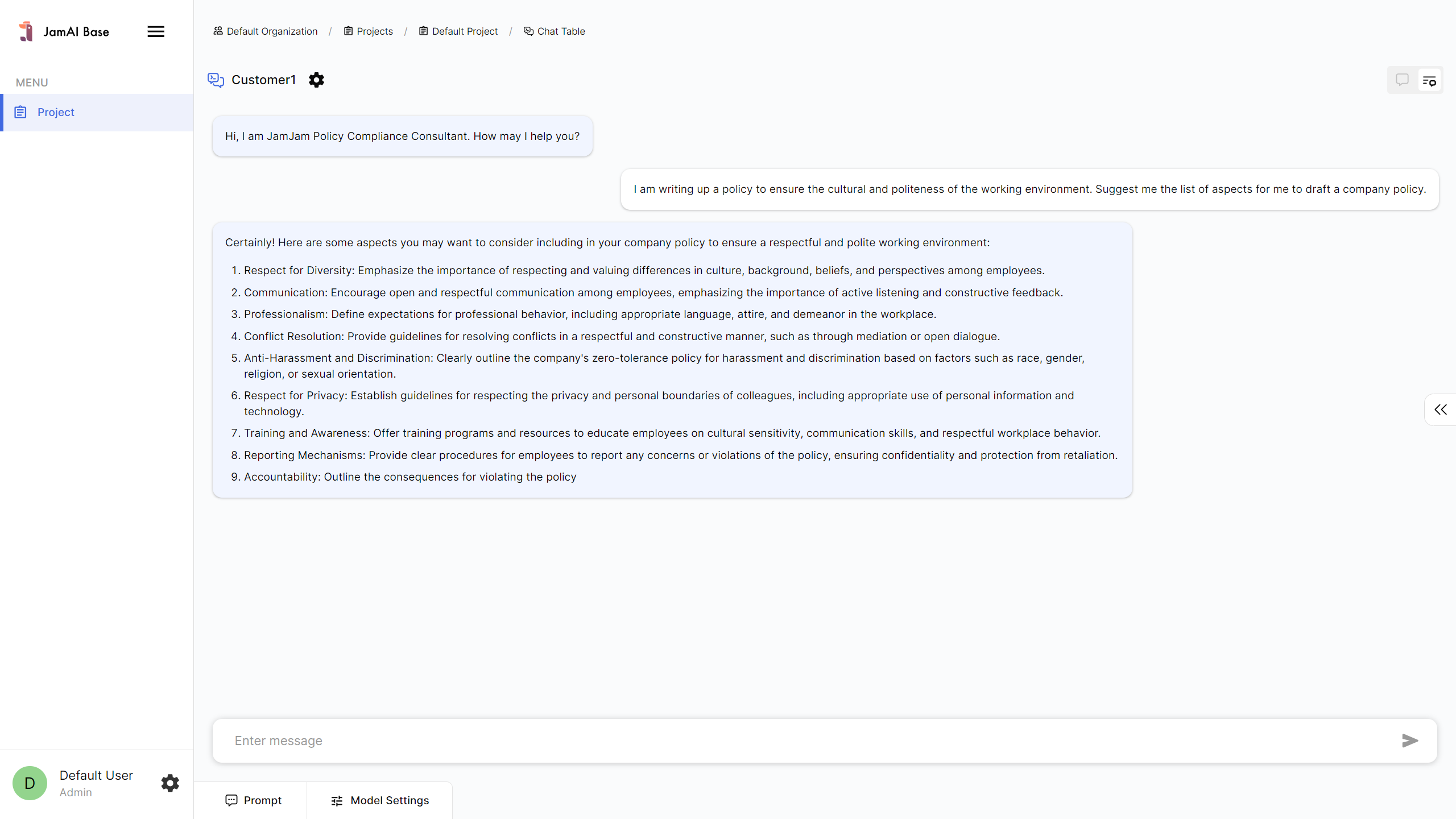Open Chat Table breadcrumb
Viewport: 1456px width, 819px height.
(x=555, y=31)
